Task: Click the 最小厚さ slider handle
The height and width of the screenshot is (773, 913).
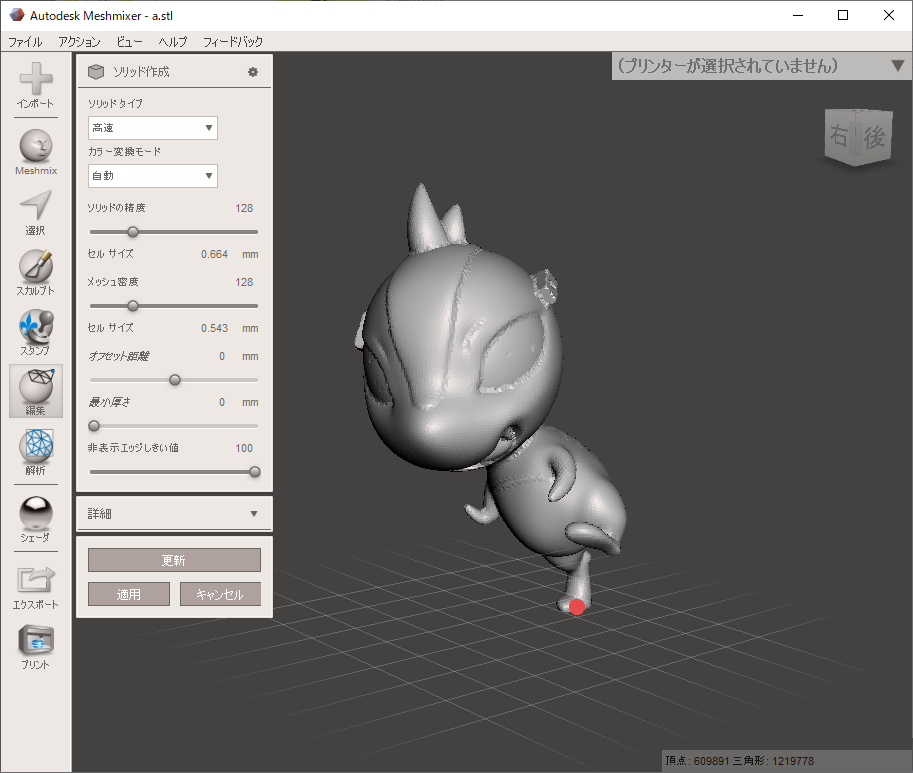Action: click(94, 426)
